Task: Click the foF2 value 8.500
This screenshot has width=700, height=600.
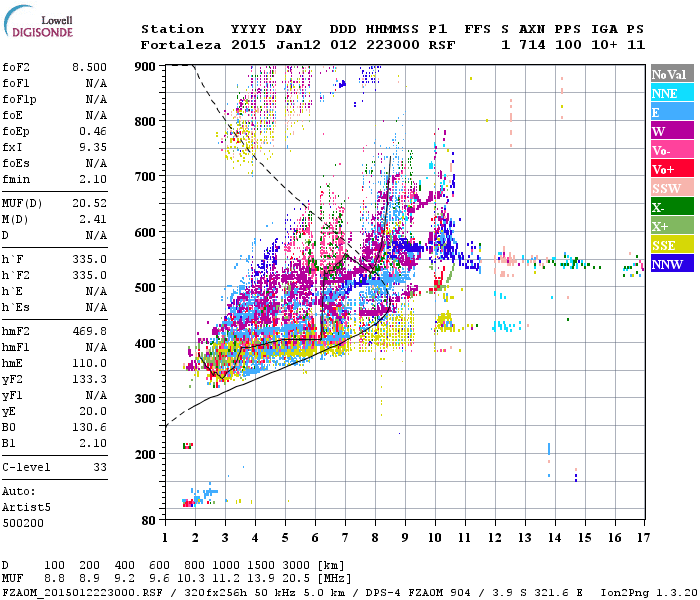Action: pyautogui.click(x=89, y=67)
